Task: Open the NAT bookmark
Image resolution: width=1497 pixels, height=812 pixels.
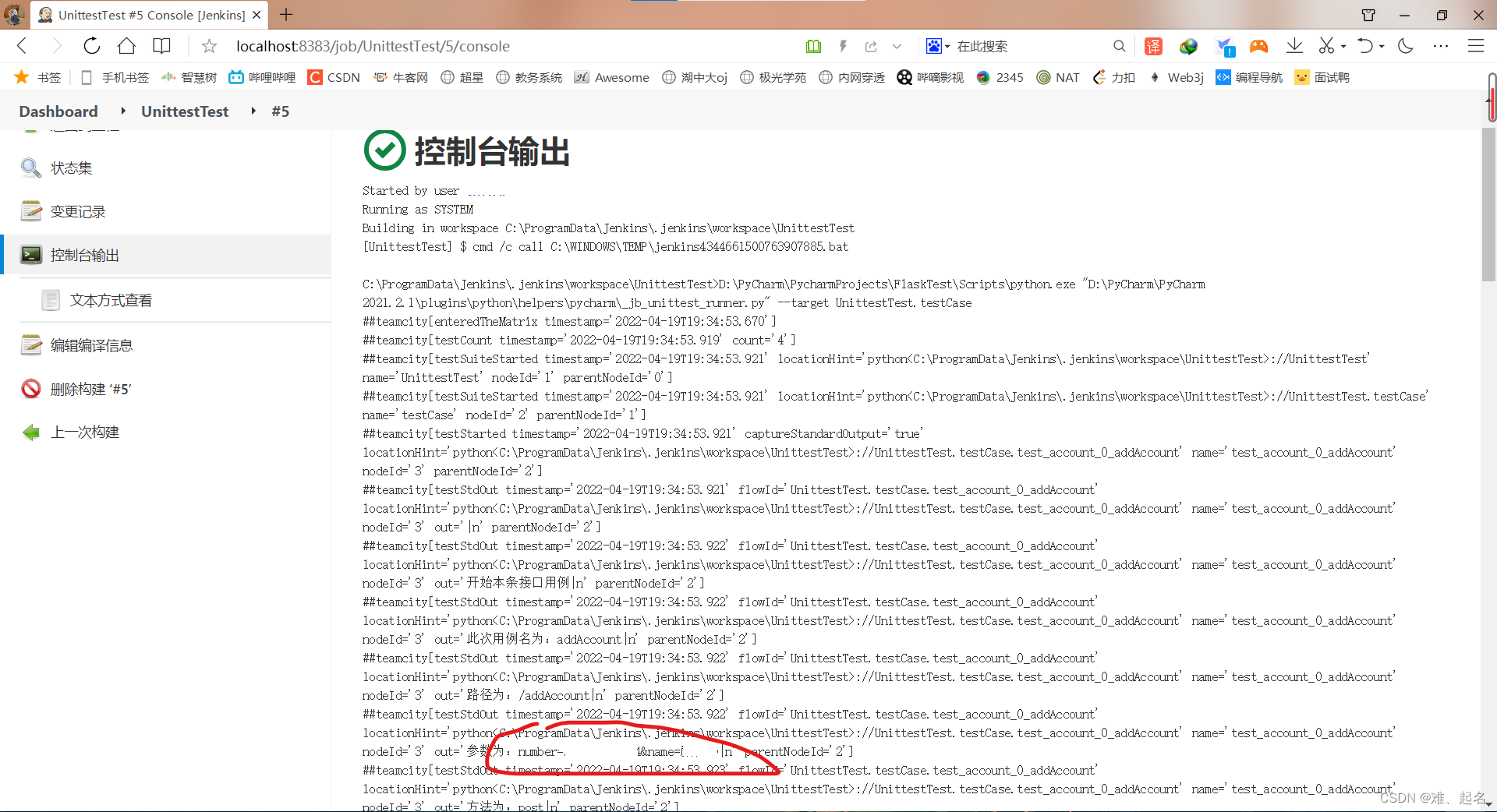Action: coord(1058,77)
